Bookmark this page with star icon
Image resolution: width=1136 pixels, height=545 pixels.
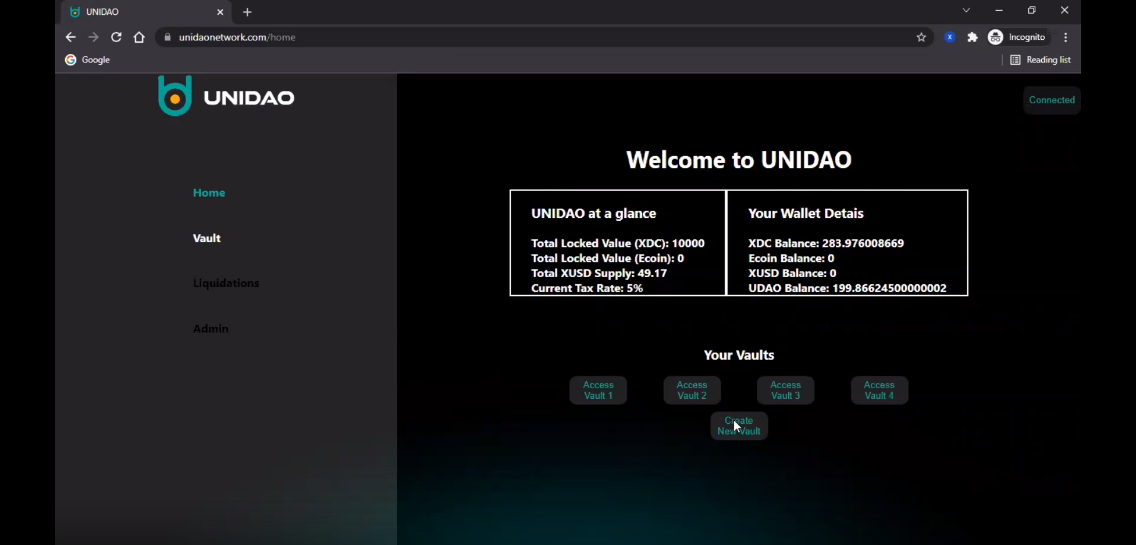(x=921, y=37)
